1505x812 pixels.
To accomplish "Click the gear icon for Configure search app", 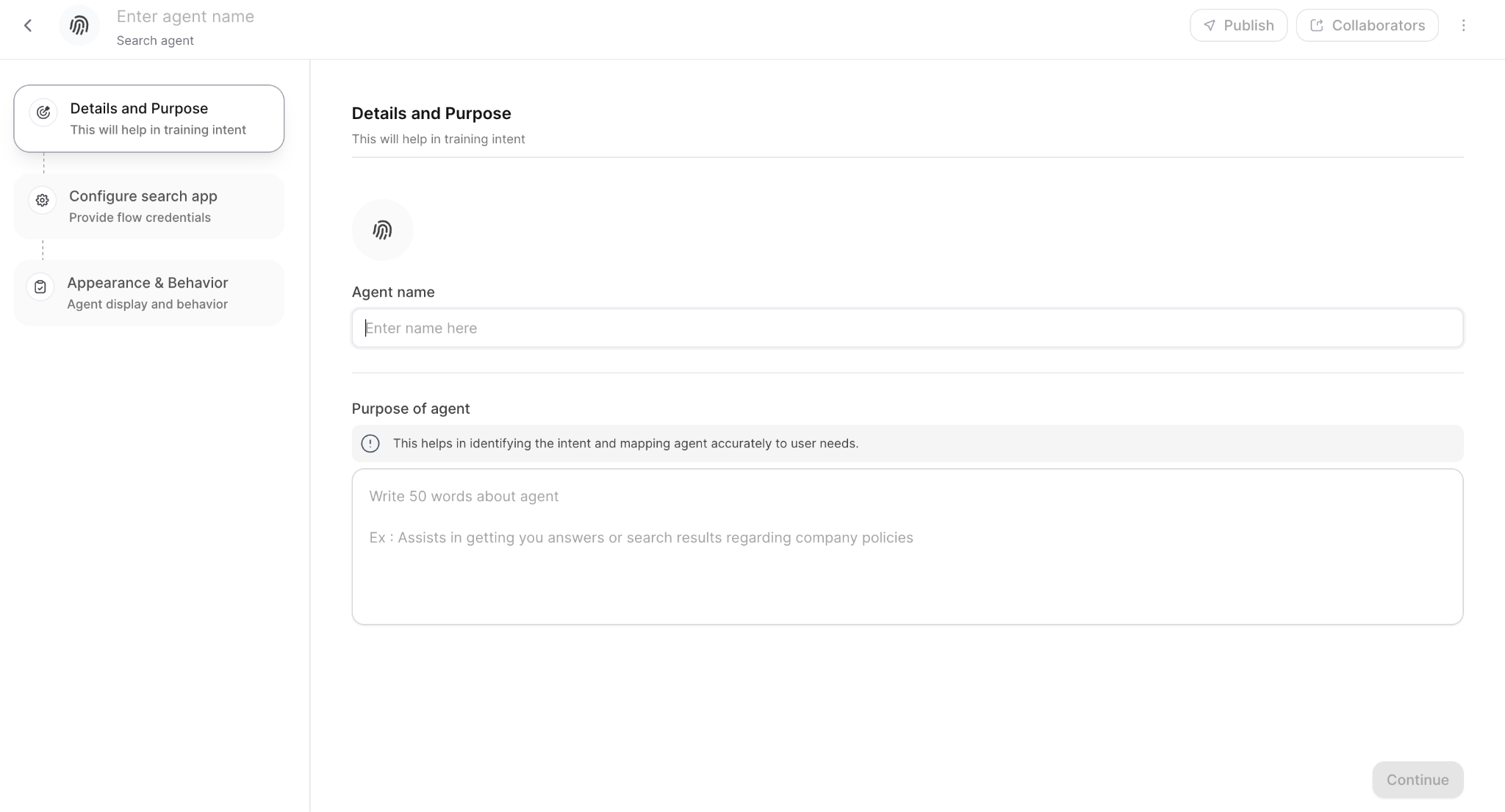I will (x=43, y=200).
